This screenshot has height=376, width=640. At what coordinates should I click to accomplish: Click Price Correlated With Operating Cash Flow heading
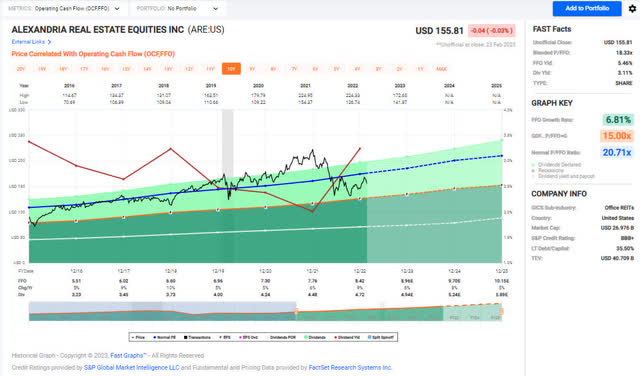point(93,54)
